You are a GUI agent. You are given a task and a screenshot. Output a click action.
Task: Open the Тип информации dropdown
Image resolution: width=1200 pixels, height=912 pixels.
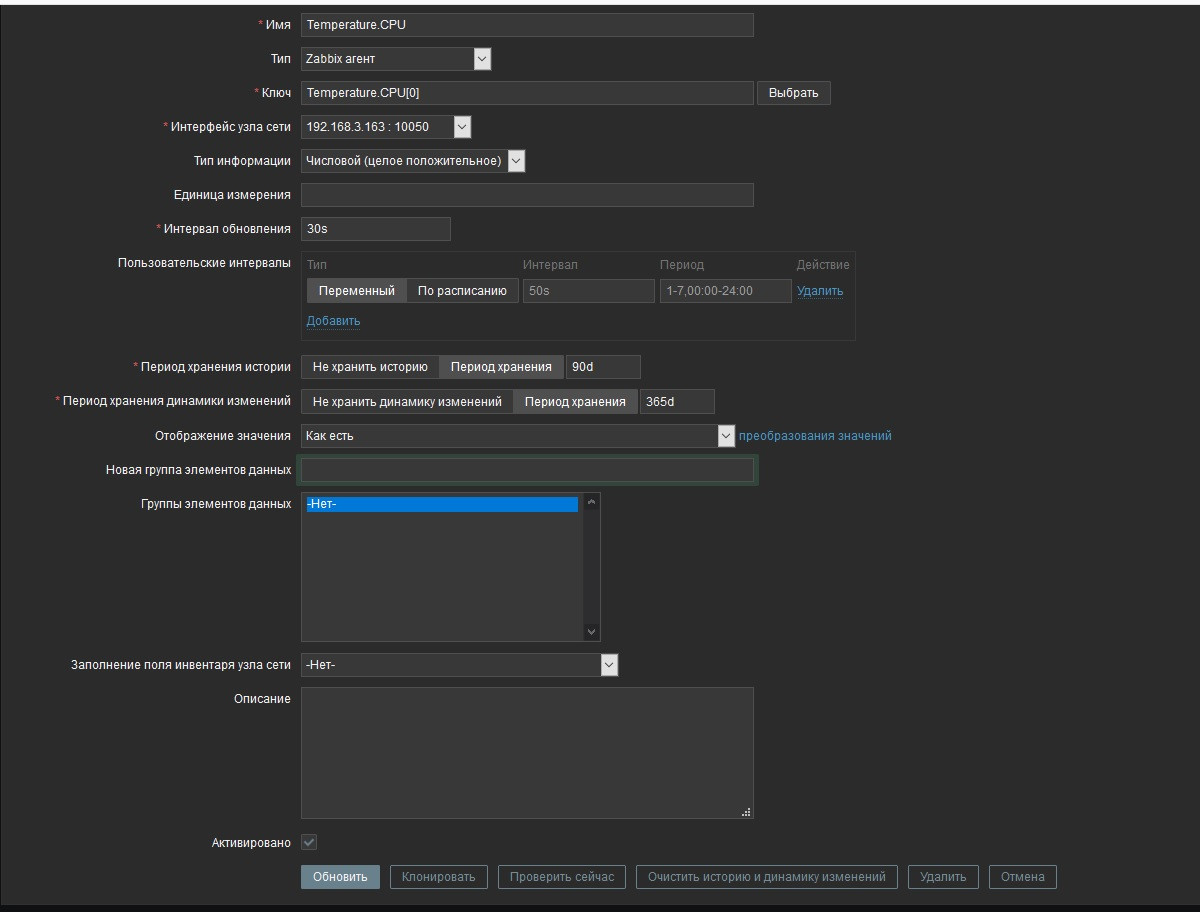(412, 161)
